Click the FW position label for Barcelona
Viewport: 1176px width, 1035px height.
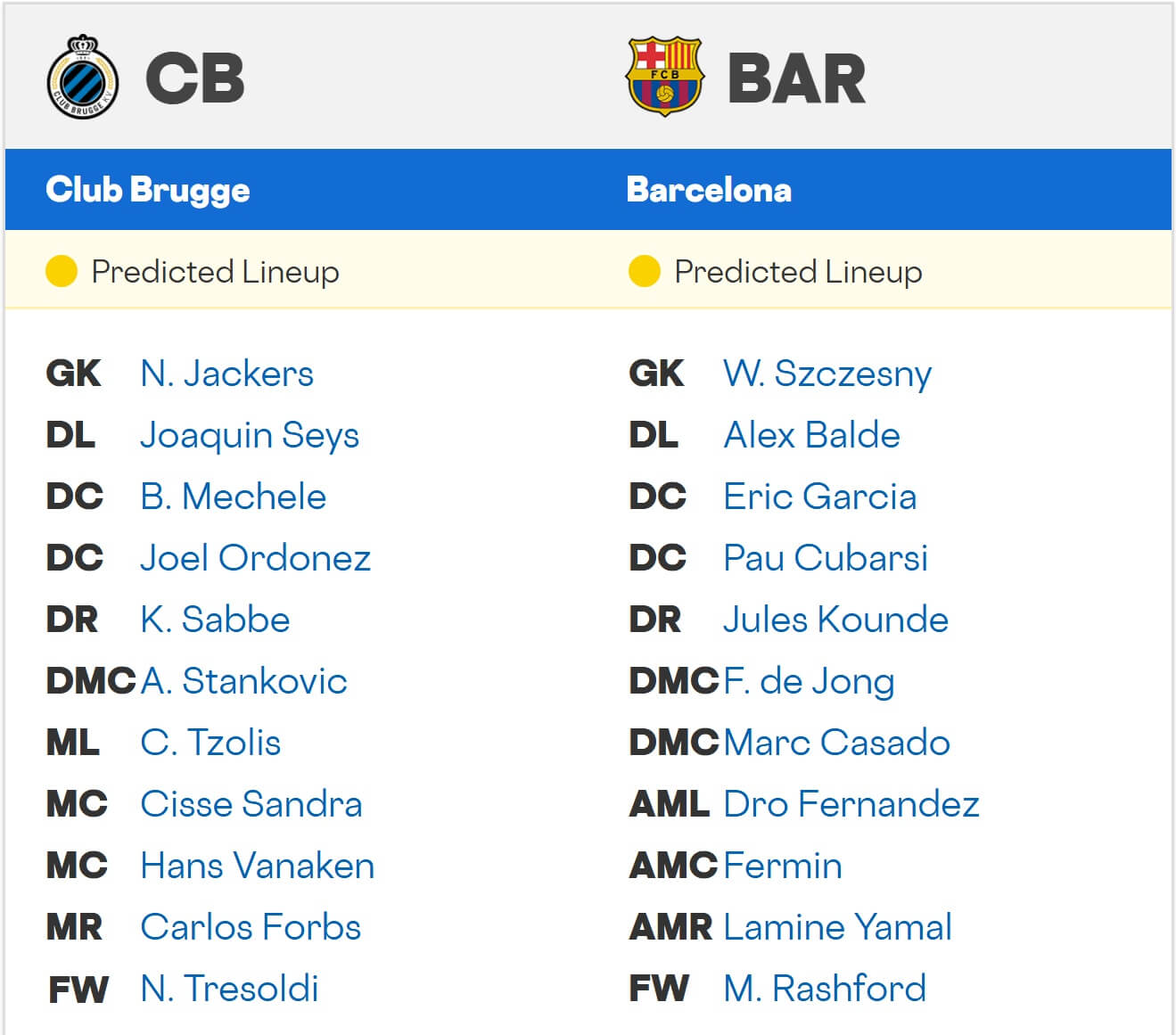tap(661, 988)
